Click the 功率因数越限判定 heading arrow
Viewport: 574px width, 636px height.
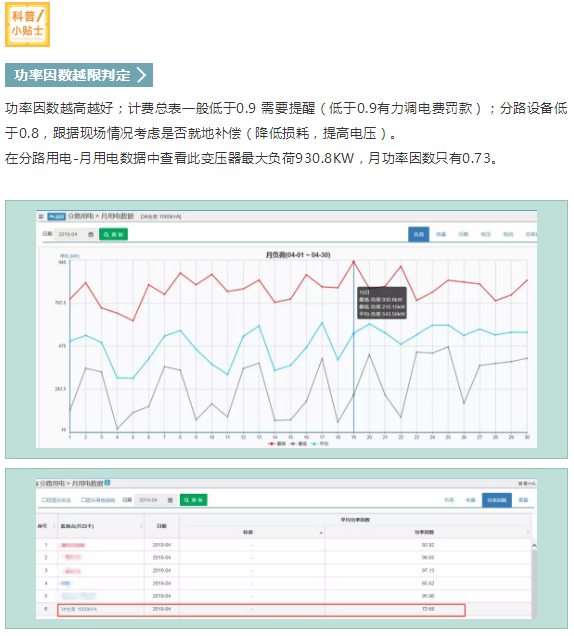(141, 75)
